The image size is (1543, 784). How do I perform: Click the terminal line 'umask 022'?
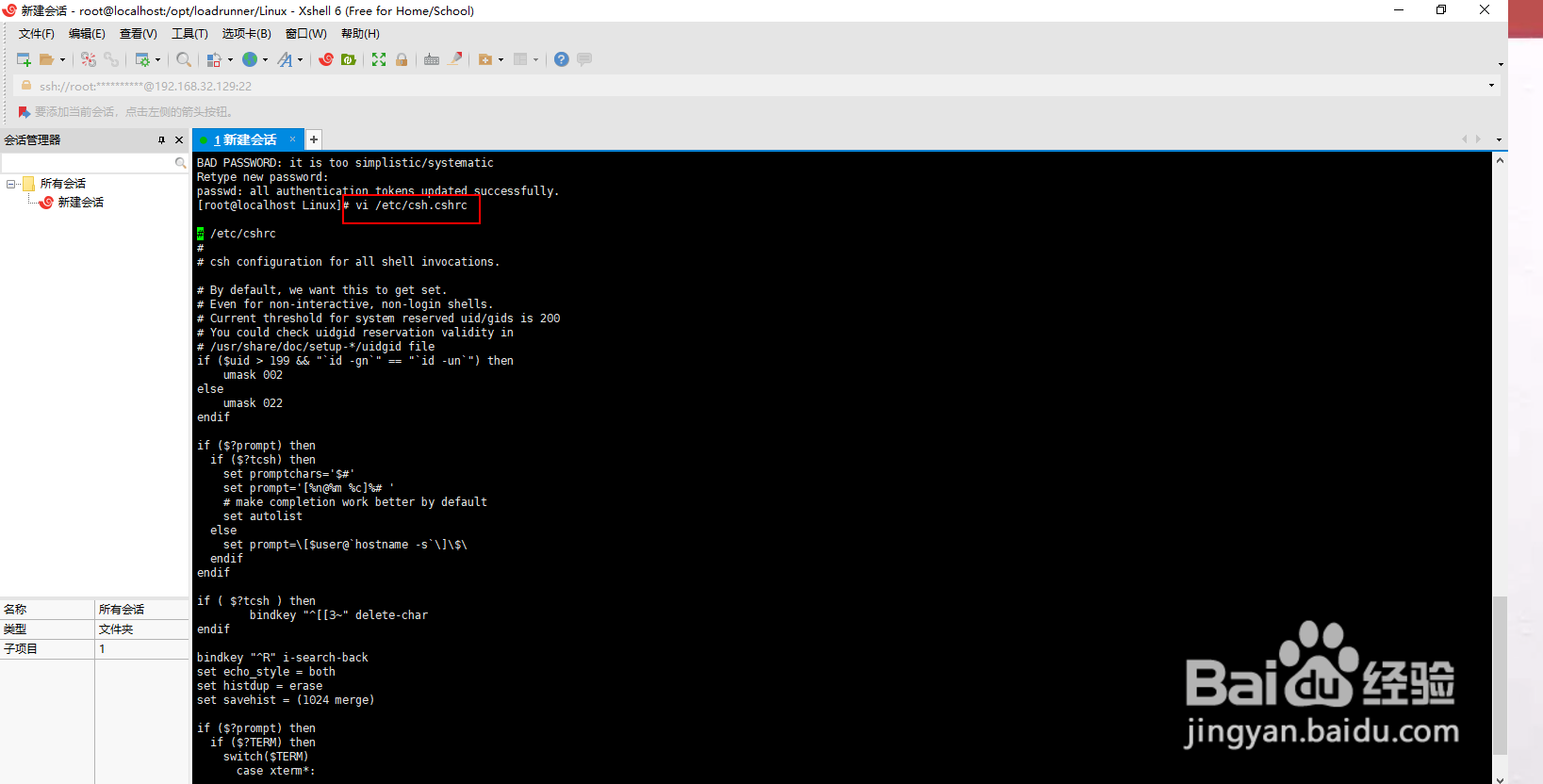(253, 403)
